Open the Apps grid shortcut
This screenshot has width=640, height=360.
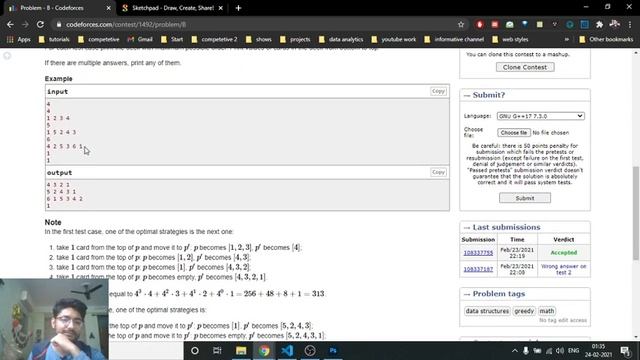point(19,39)
